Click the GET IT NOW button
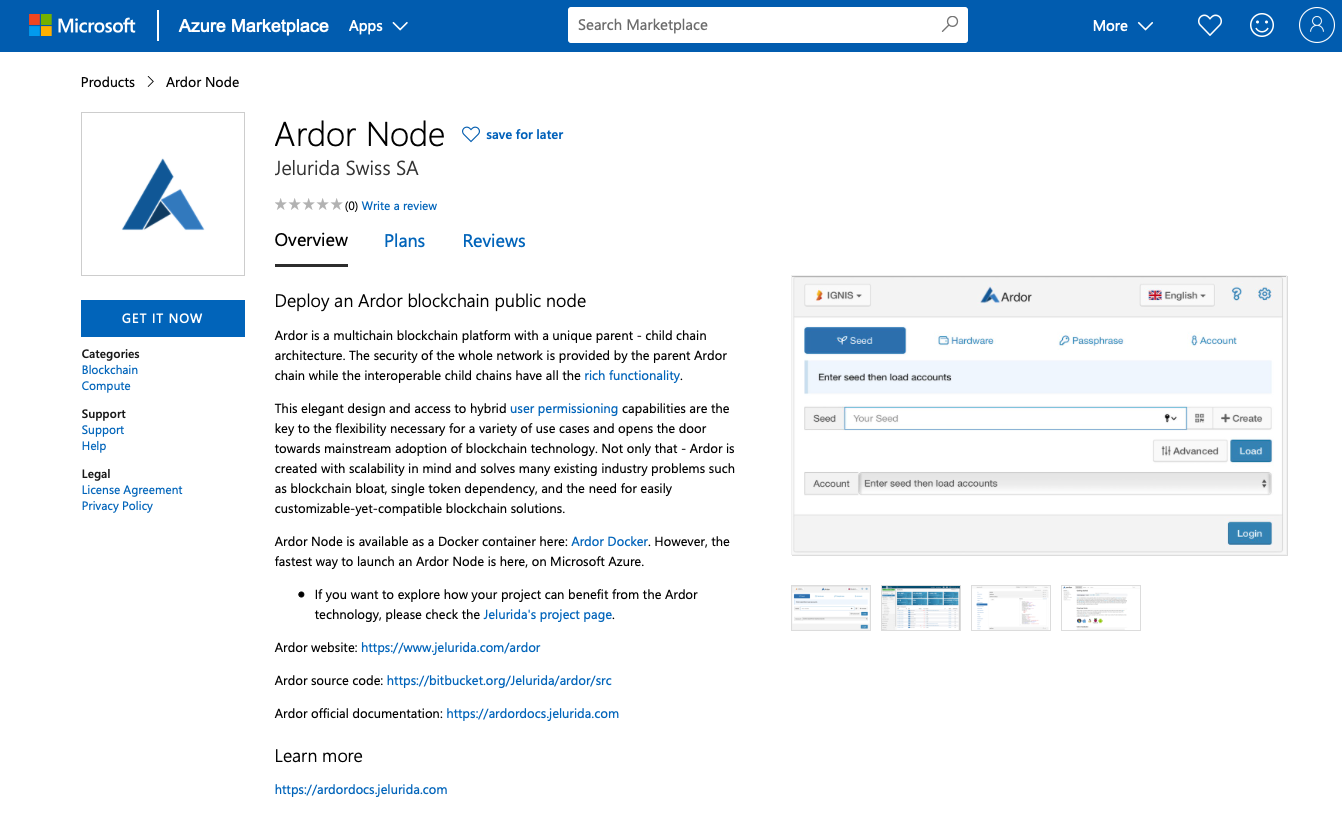The image size is (1342, 830). [x=162, y=318]
